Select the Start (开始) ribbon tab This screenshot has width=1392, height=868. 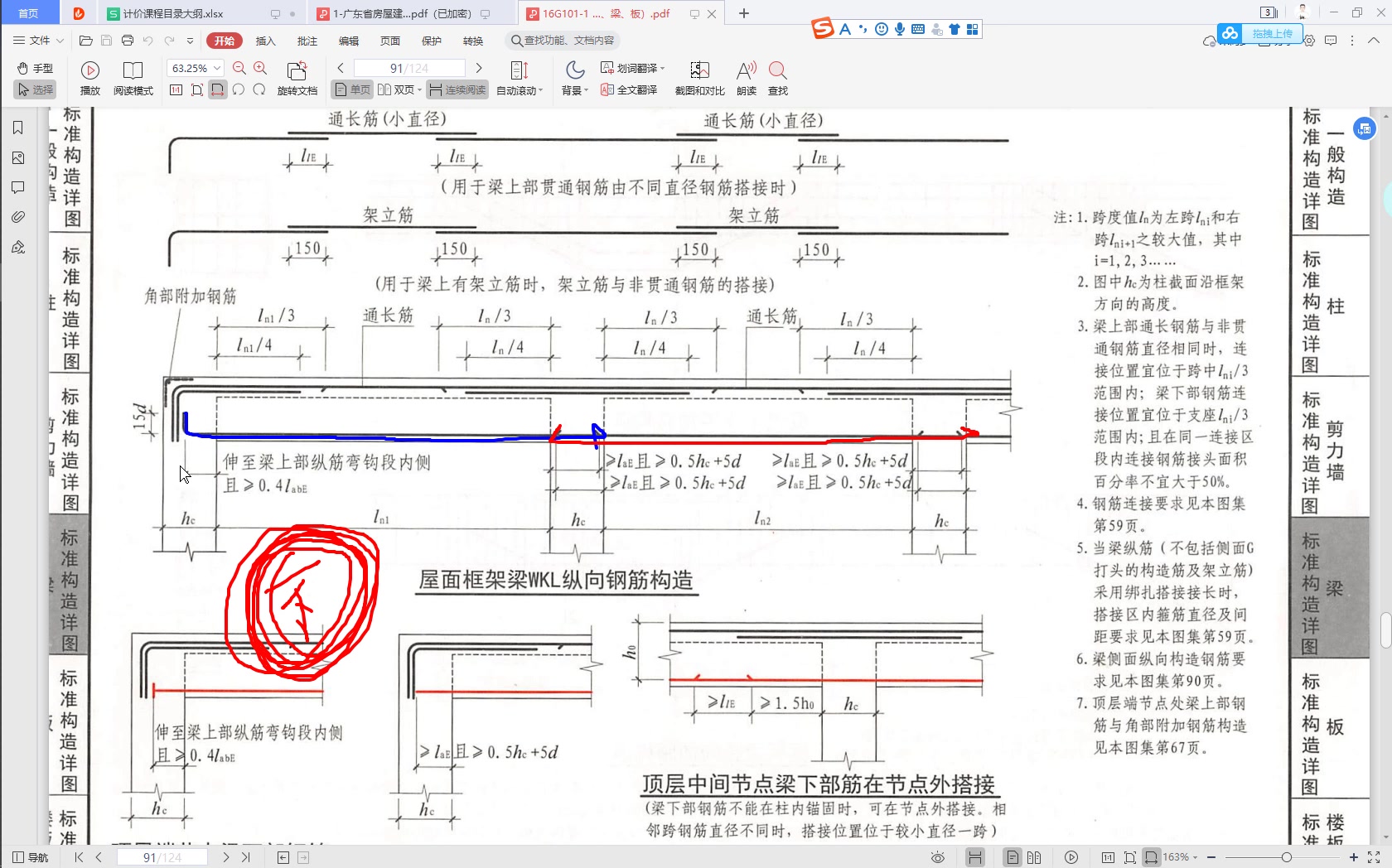225,41
